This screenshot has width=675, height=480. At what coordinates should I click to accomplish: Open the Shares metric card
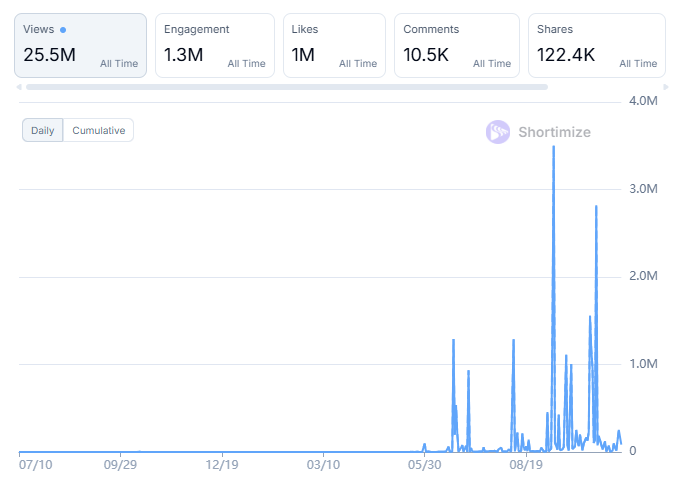(596, 45)
